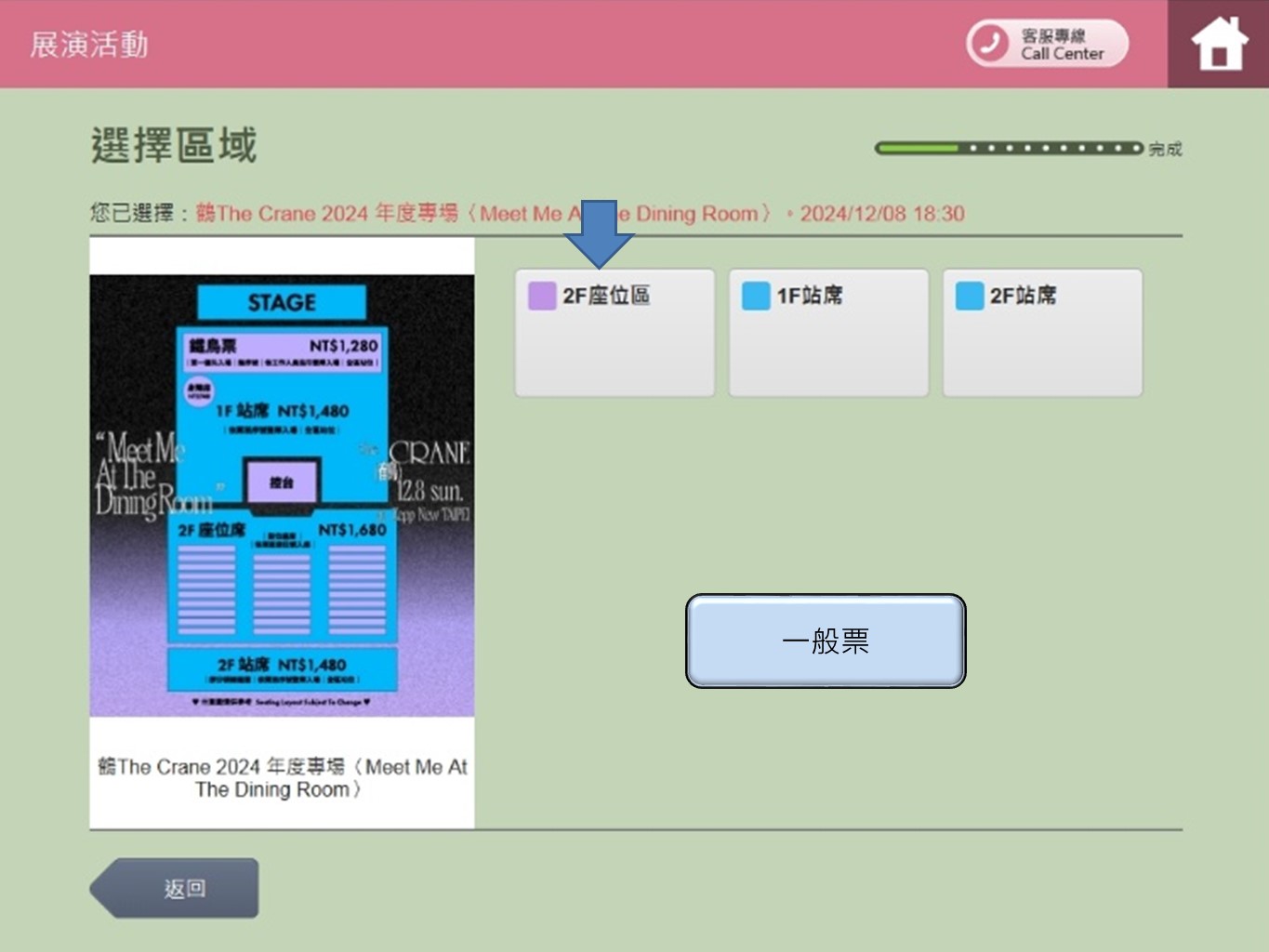Screen dimensions: 1269x952
Task: Click the STAGE label on seating map
Action: point(282,302)
